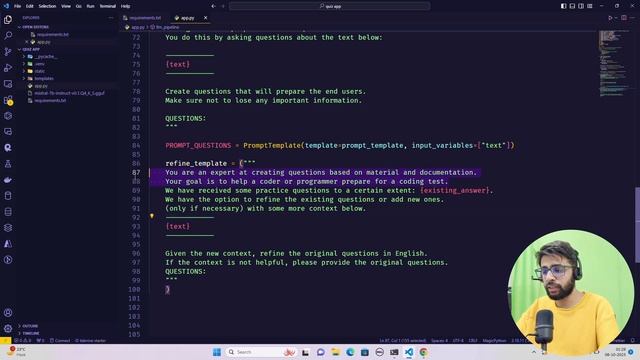Switch to the requirements.txt editor tab

(143, 18)
